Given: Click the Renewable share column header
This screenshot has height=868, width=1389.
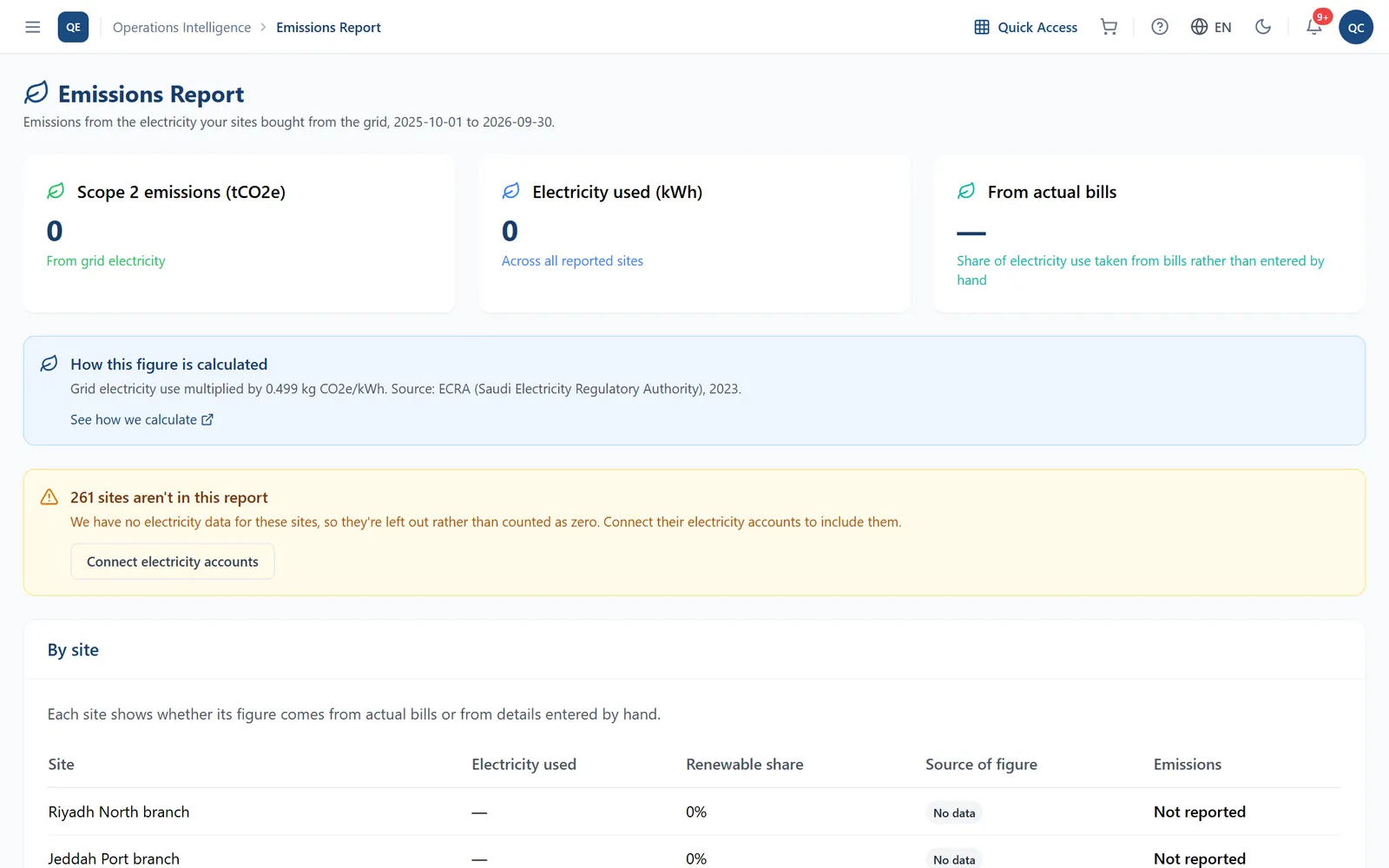Looking at the screenshot, I should click(745, 765).
